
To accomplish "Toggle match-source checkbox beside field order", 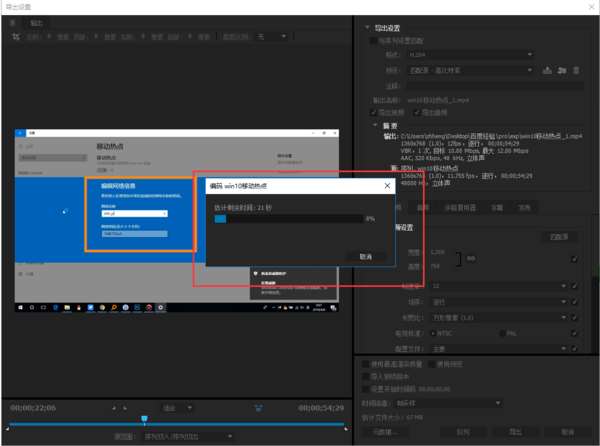I will [574, 302].
